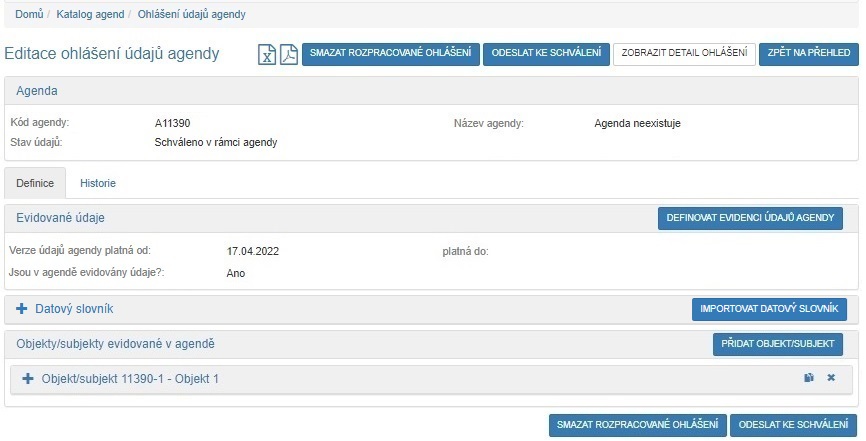
Task: Switch to the Definice tab
Action: (x=35, y=184)
